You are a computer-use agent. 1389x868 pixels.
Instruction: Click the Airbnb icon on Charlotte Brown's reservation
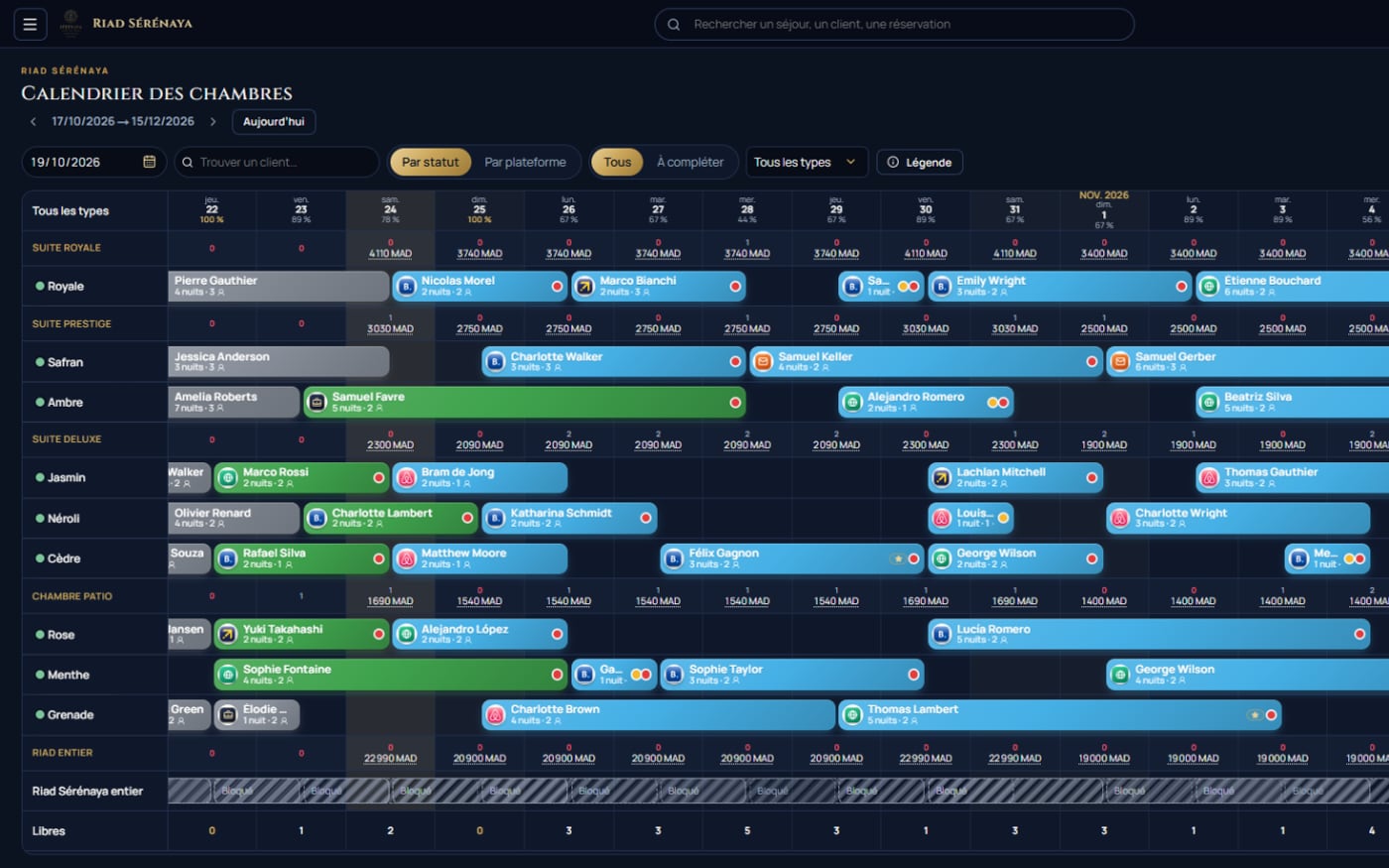point(495,714)
